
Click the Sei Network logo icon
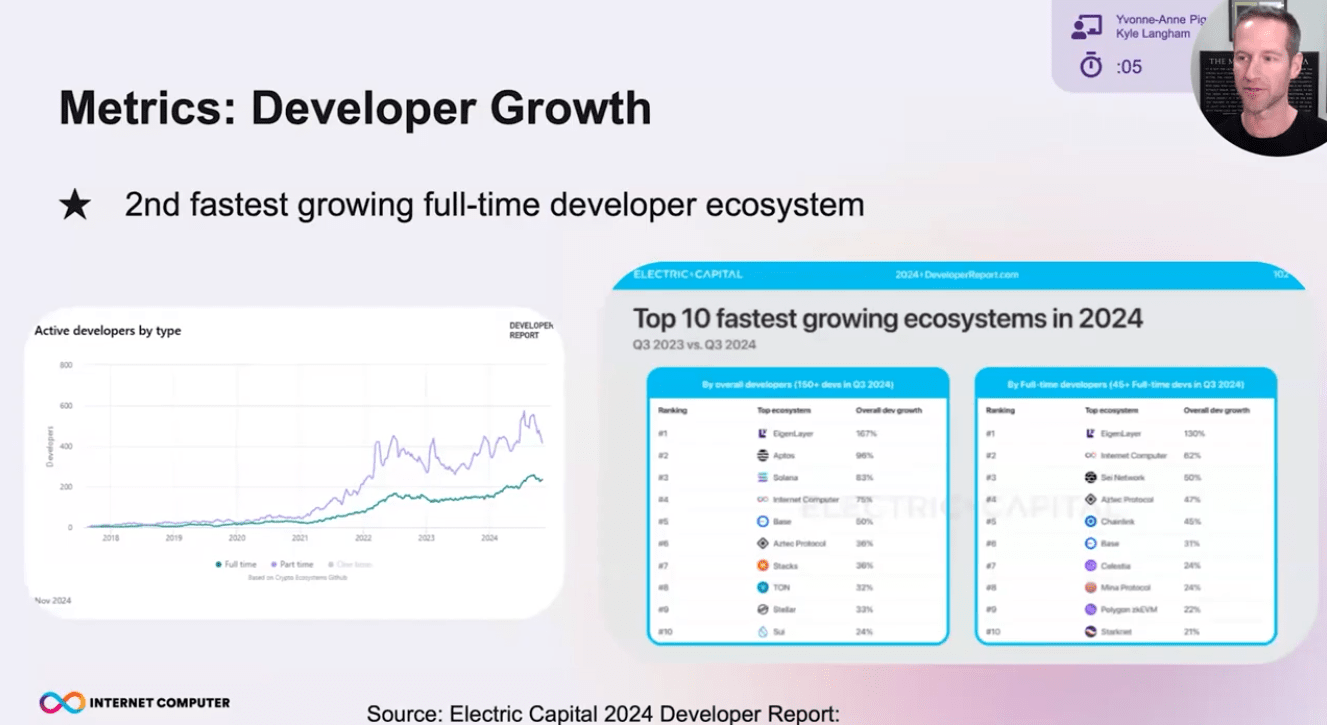coord(1091,477)
